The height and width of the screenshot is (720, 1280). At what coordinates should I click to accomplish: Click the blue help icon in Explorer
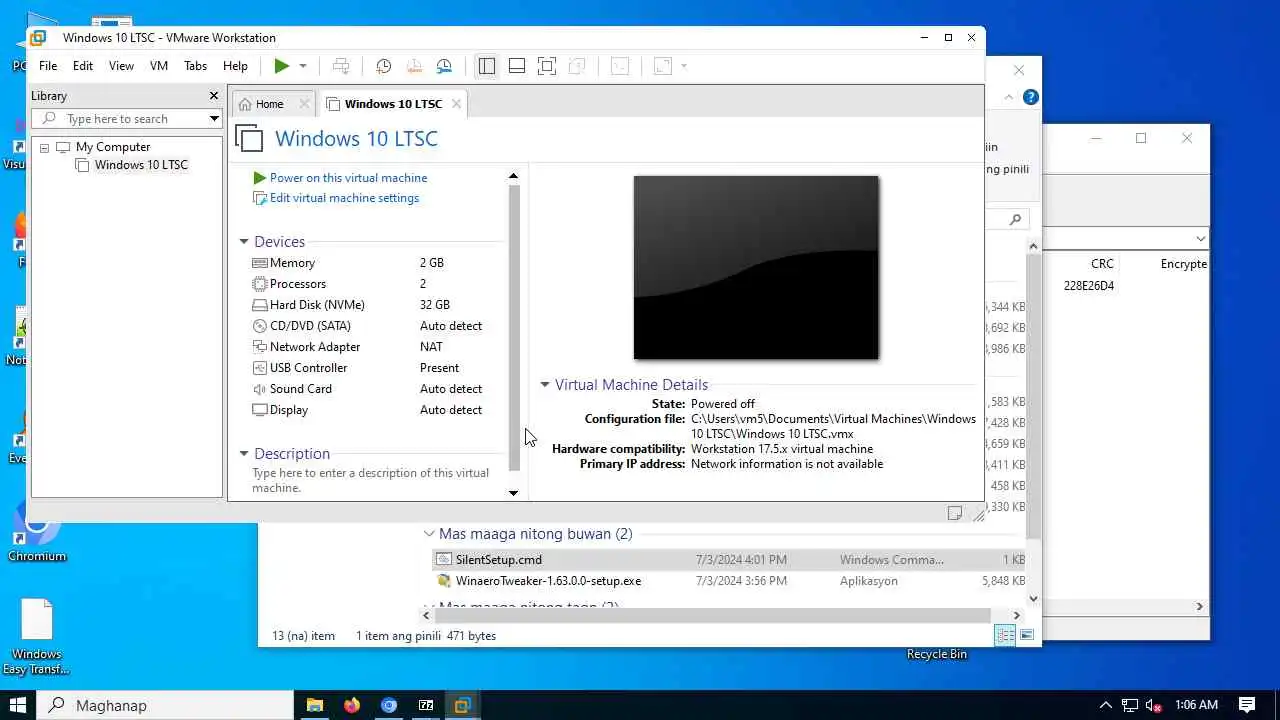click(x=1031, y=97)
